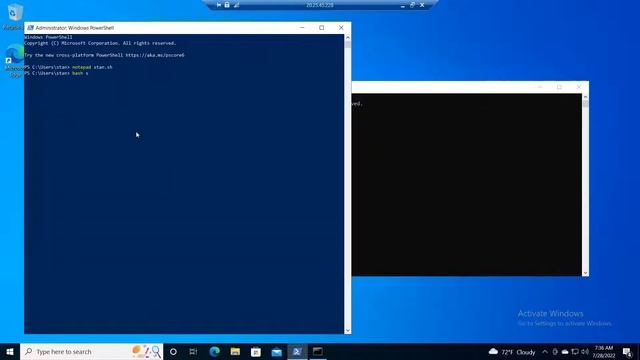Open the 72°F Cloudy weather widget
Screen dimensions: 640x360
(512, 352)
